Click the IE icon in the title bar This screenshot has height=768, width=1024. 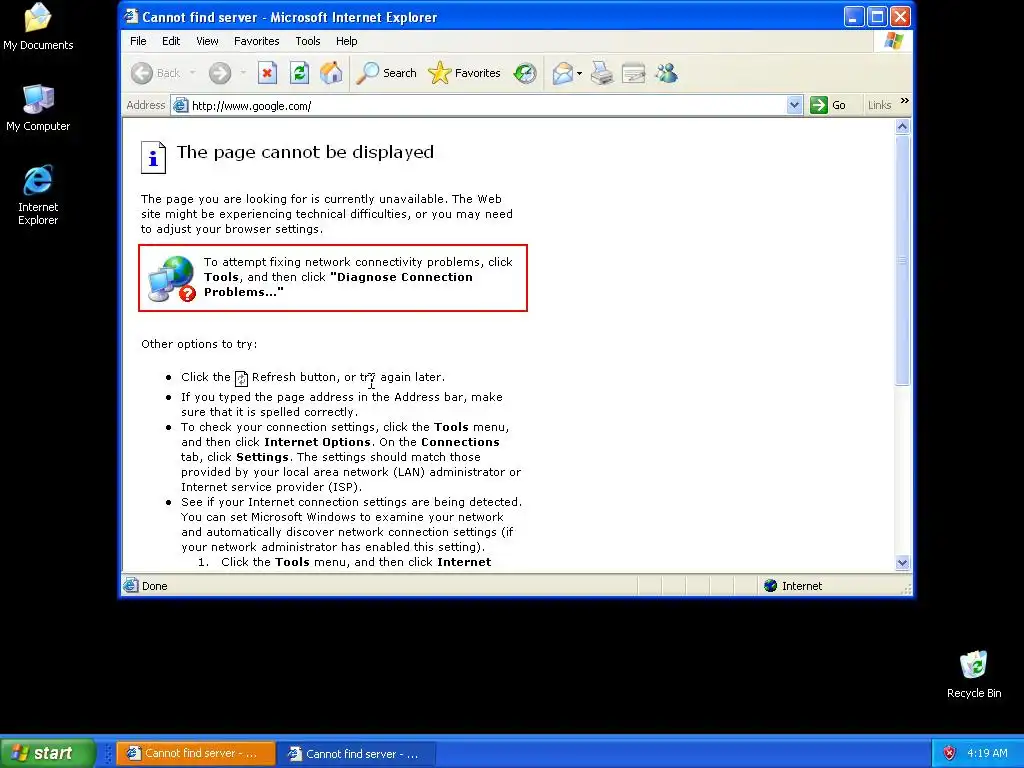[131, 16]
